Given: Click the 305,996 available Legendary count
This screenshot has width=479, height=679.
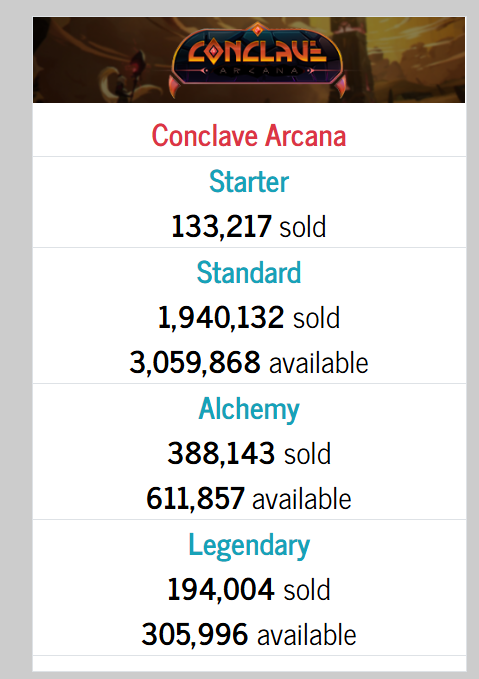Looking at the screenshot, I should click(249, 634).
